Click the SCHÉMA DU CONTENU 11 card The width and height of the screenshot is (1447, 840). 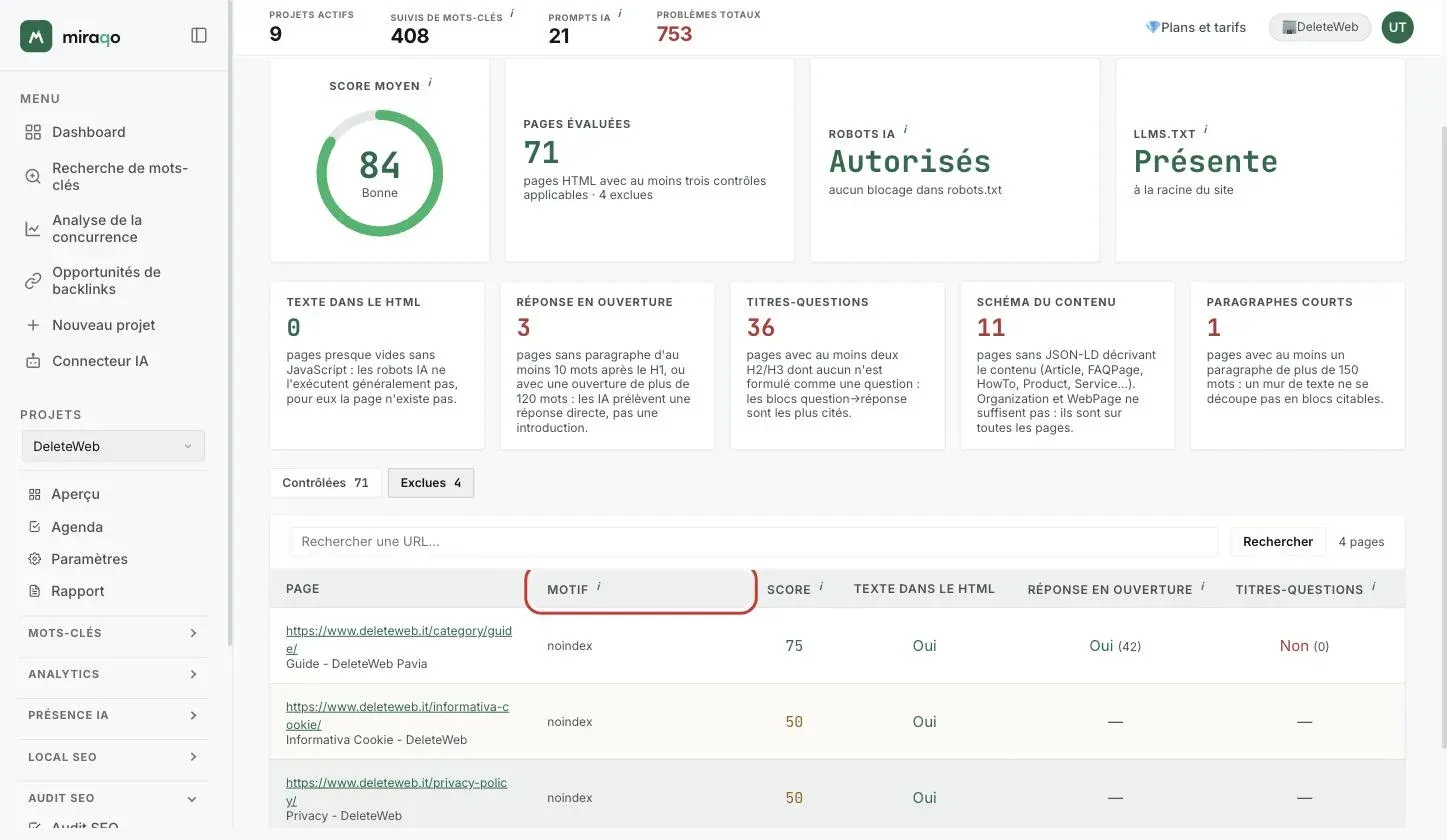point(1067,365)
